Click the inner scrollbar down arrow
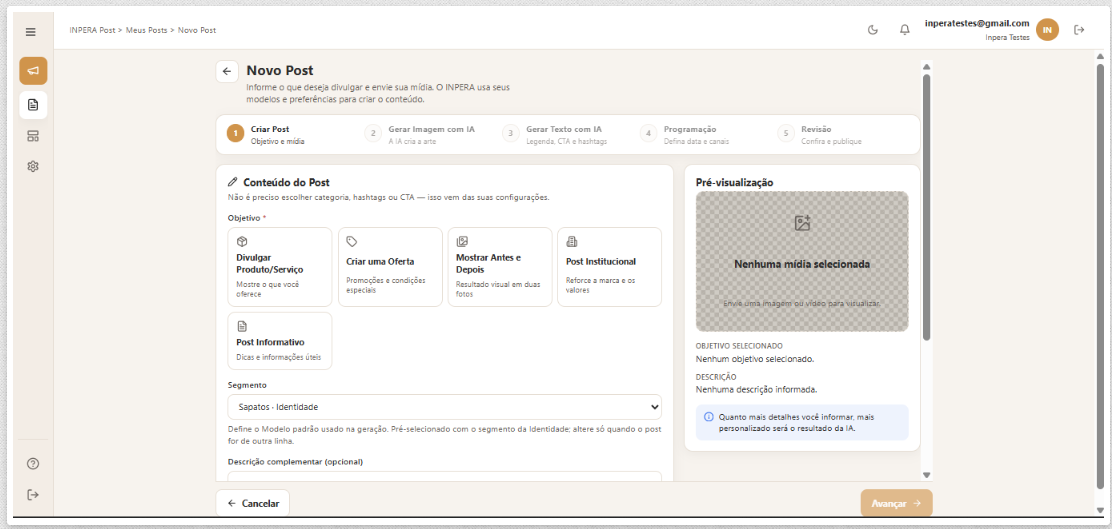1112x529 pixels. click(926, 475)
